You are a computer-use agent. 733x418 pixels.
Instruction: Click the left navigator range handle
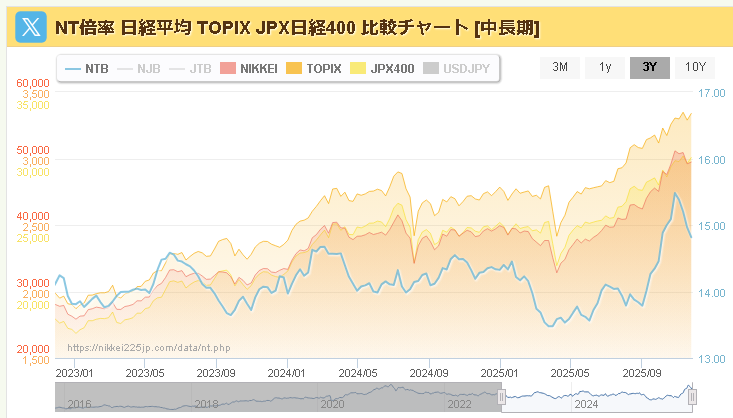click(501, 397)
